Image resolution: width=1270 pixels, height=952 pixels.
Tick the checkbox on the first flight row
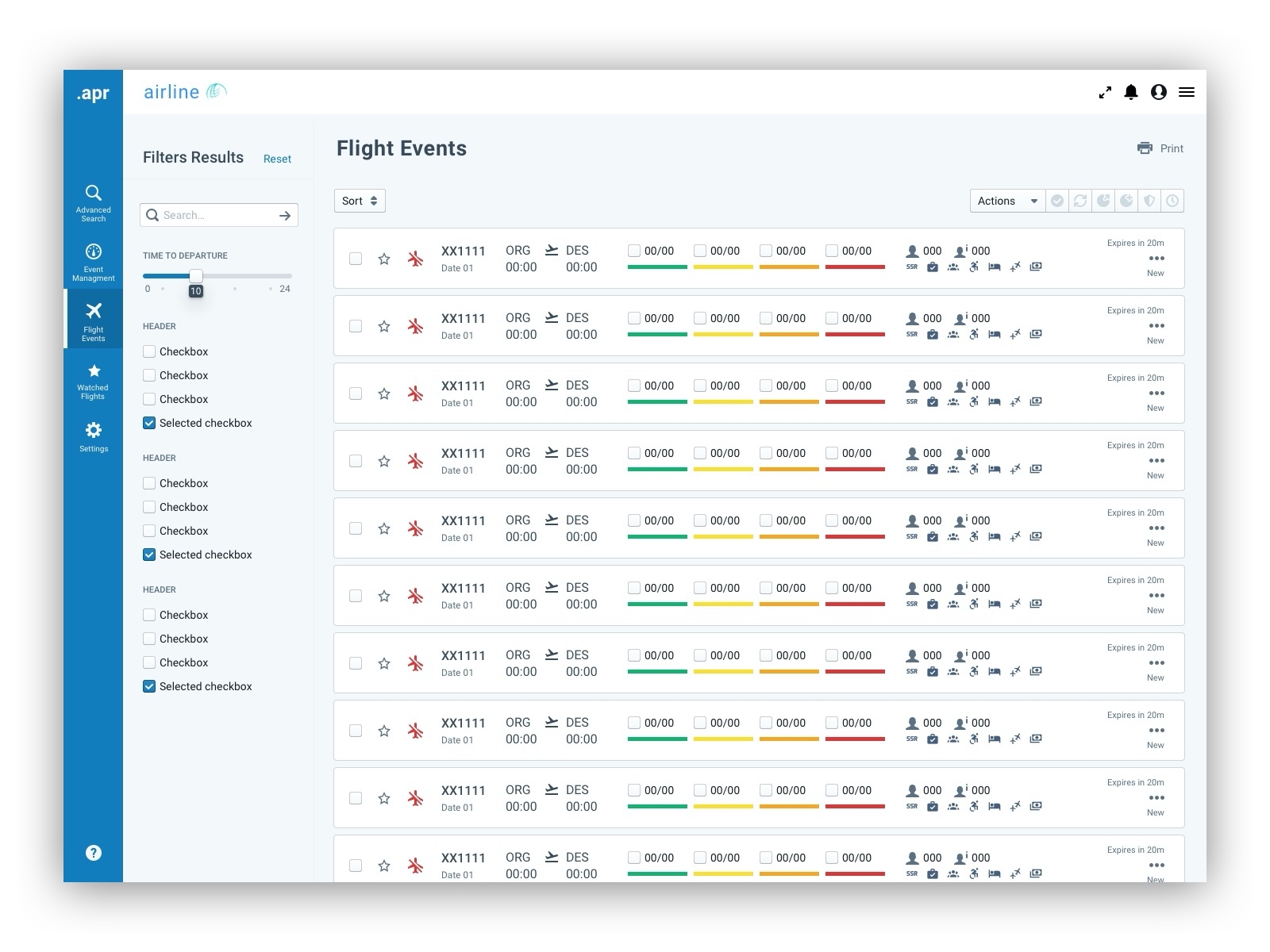coord(356,259)
